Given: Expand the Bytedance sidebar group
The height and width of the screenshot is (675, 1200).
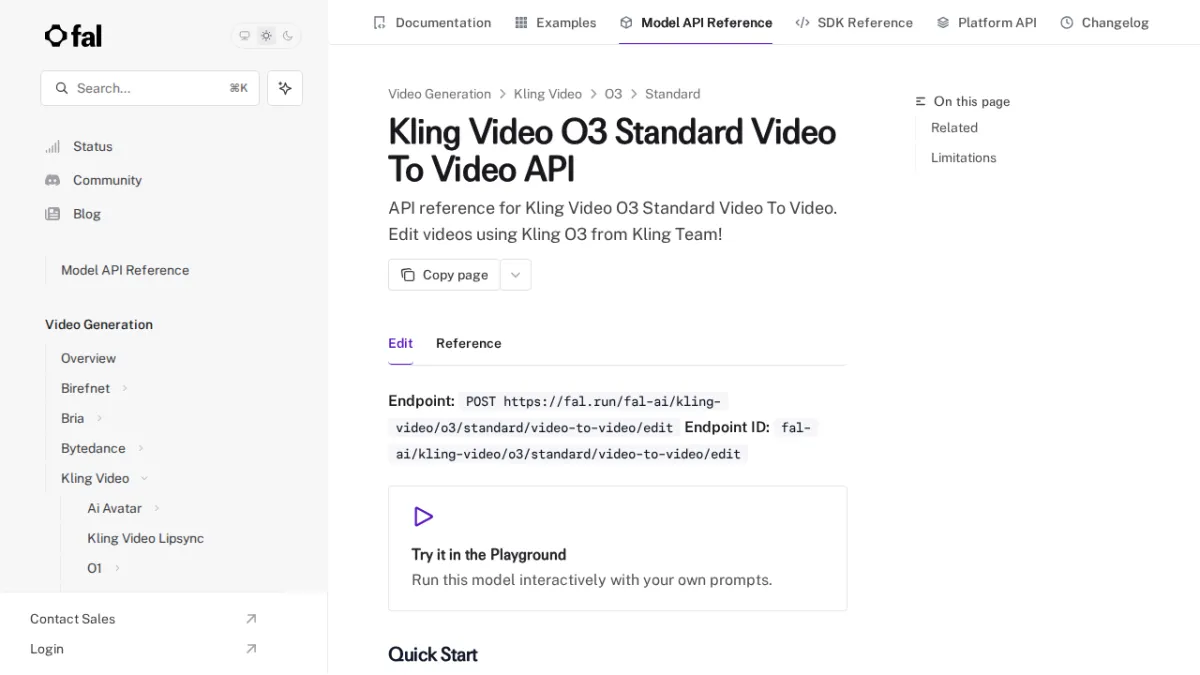Looking at the screenshot, I should pos(141,448).
